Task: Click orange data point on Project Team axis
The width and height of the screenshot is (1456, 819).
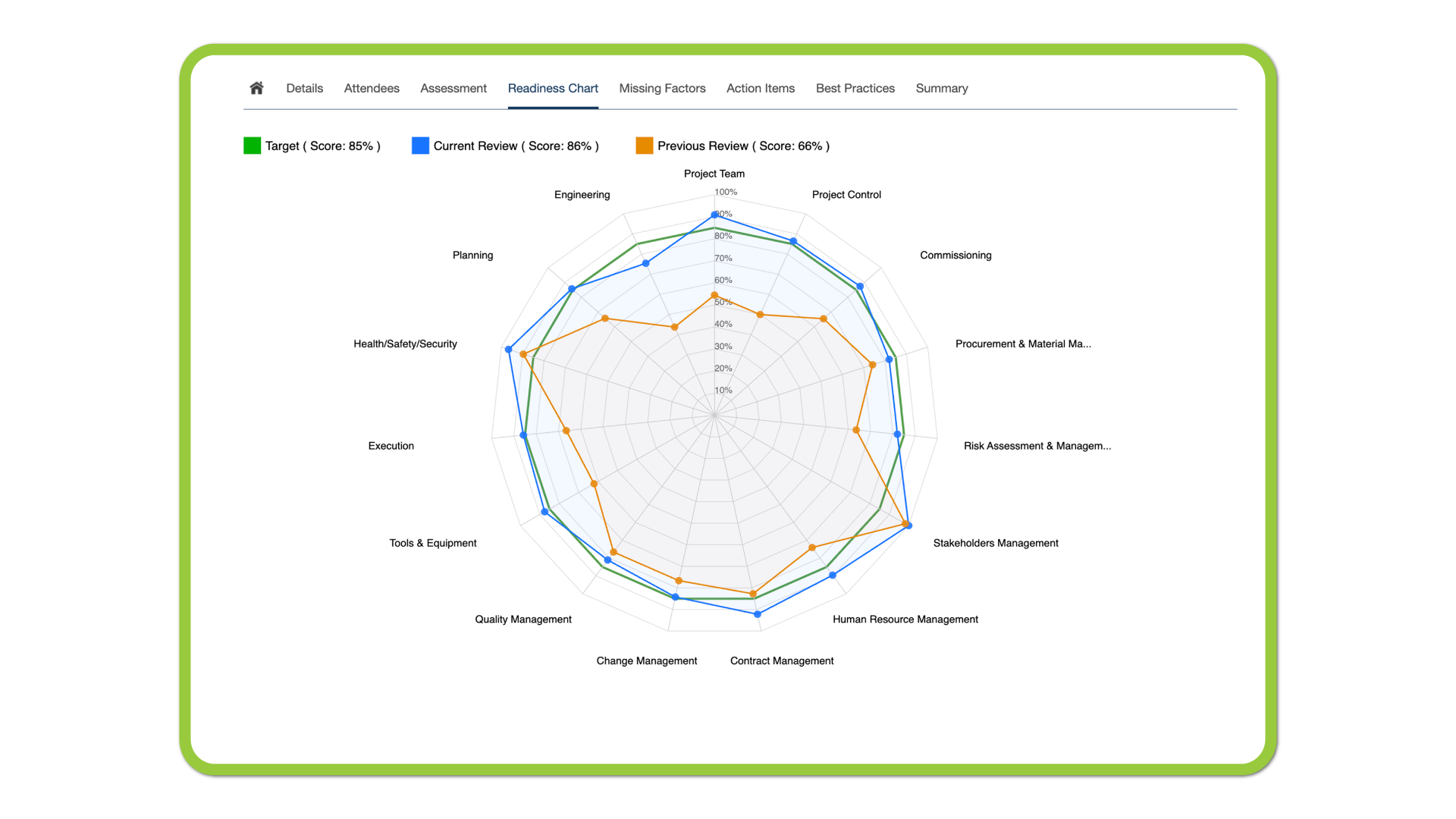Action: 714,295
